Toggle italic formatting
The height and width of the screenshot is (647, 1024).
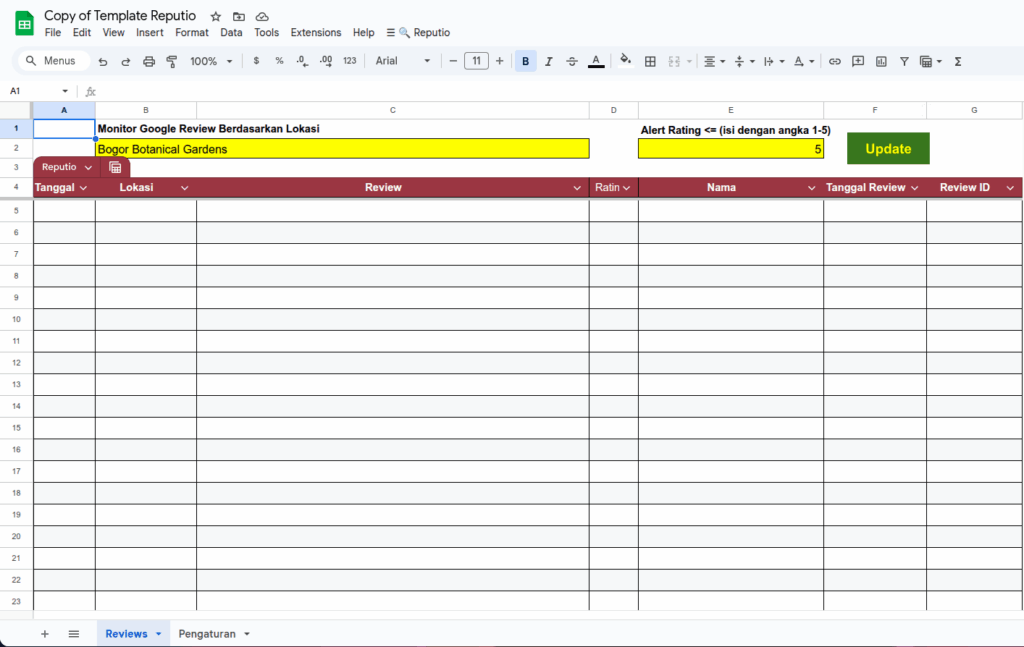pyautogui.click(x=548, y=61)
